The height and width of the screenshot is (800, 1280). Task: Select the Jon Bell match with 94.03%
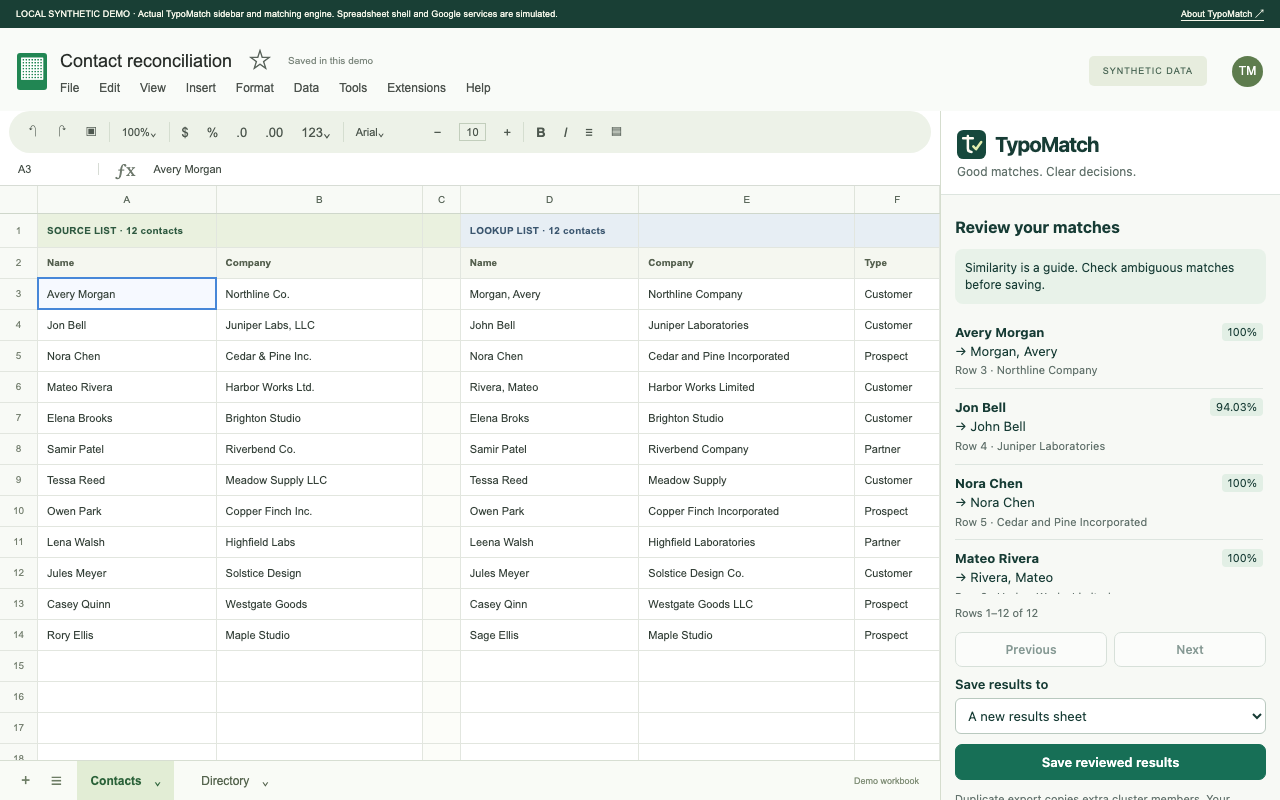pyautogui.click(x=1109, y=426)
